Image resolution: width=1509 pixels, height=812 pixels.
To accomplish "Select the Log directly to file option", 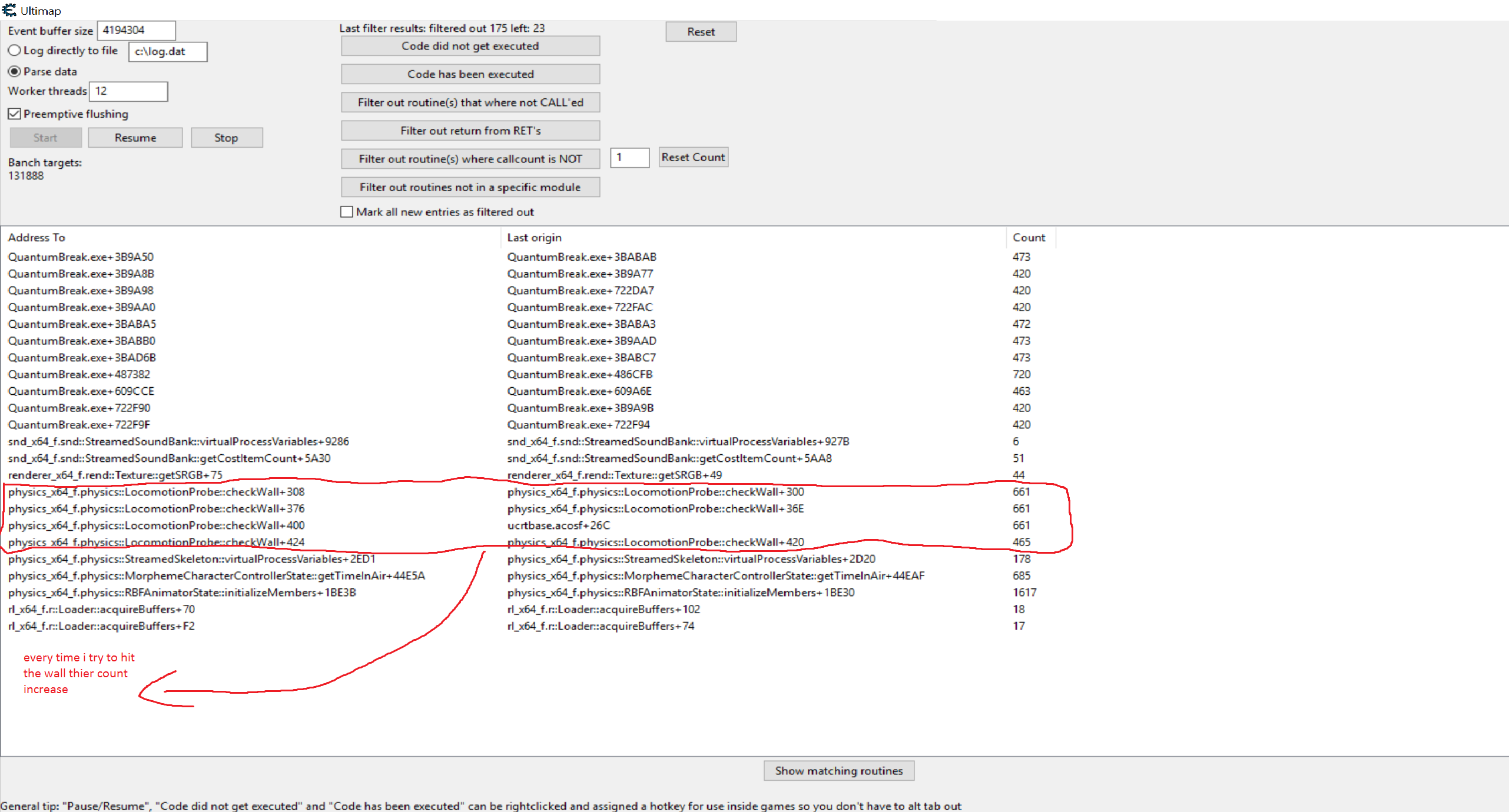I will pyautogui.click(x=15, y=51).
